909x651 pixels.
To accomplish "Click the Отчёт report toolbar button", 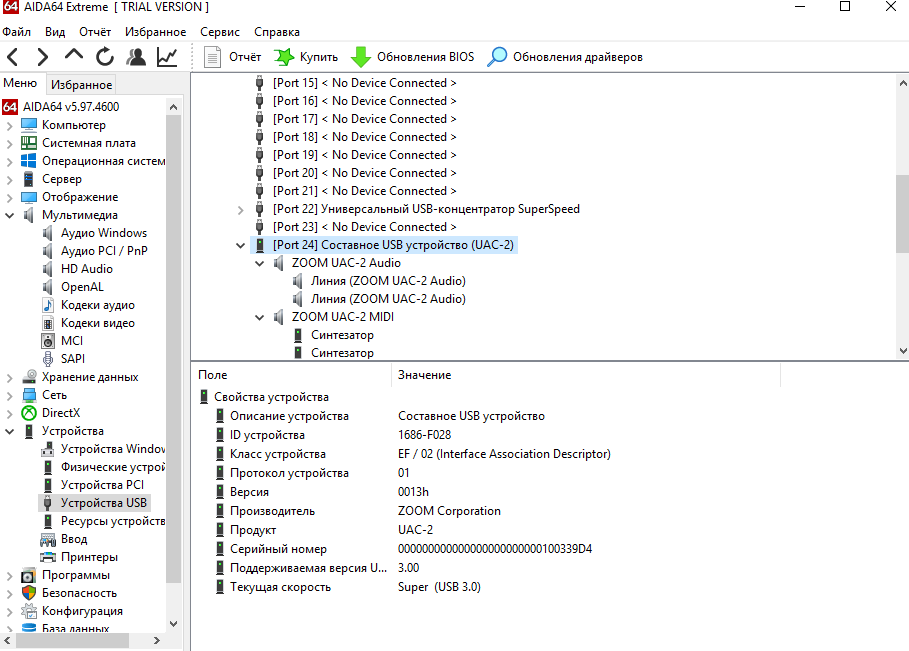I will 232,57.
